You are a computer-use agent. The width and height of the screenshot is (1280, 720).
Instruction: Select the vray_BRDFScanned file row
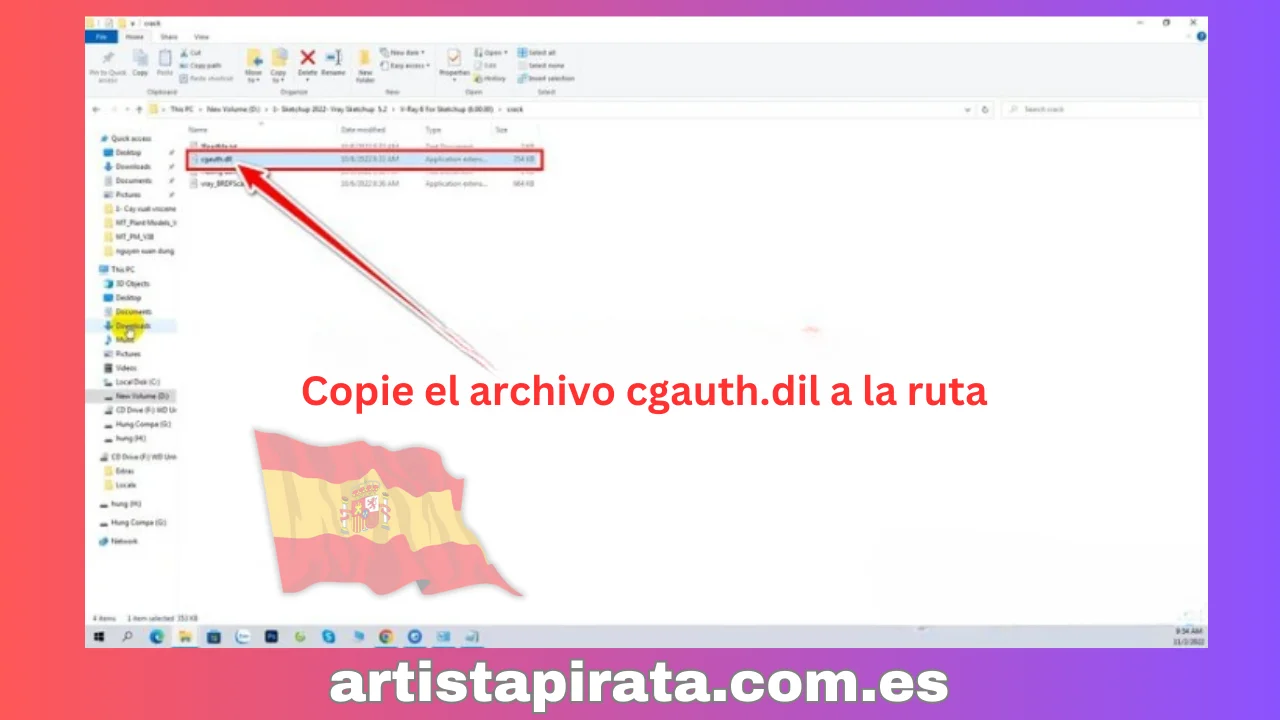point(364,184)
